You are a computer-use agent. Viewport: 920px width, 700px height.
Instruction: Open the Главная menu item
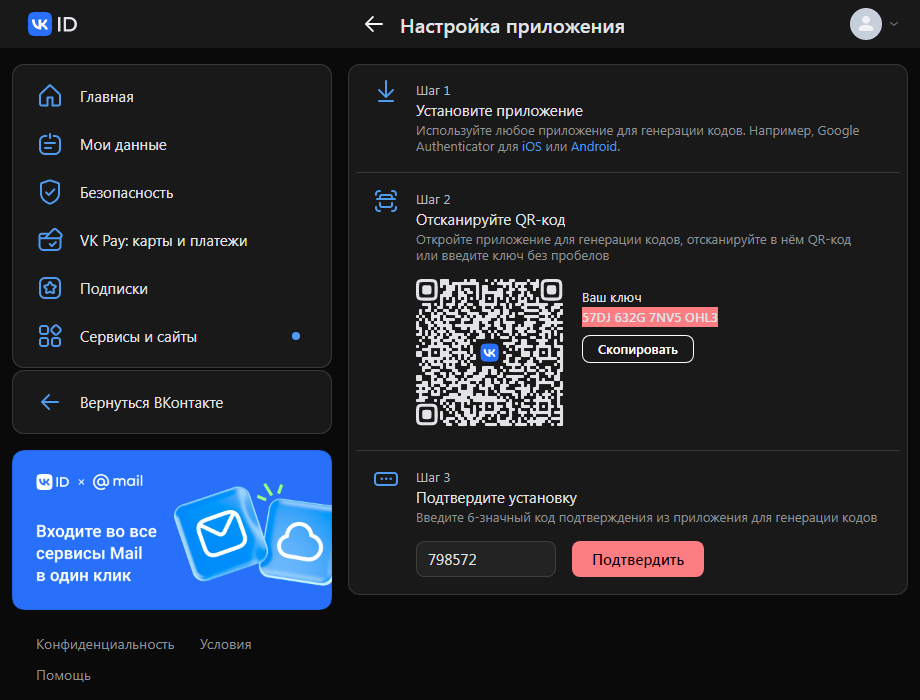[x=172, y=96]
